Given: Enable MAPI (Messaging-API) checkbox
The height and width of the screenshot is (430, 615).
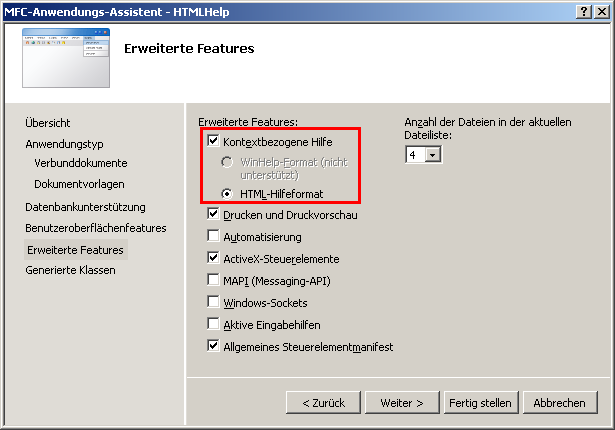Looking at the screenshot, I should pos(213,280).
